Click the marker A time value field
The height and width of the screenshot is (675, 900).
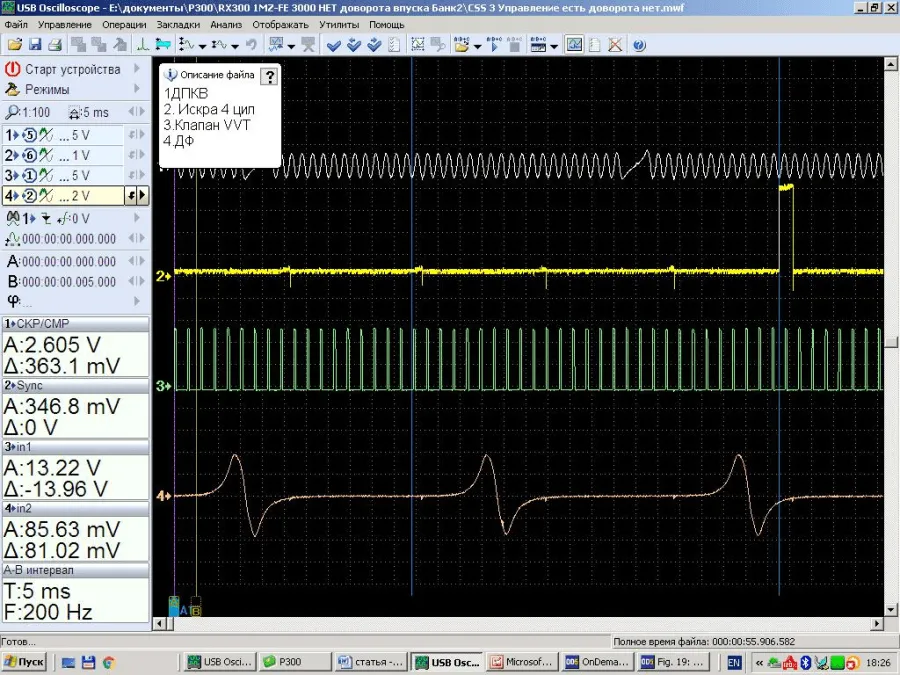pyautogui.click(x=68, y=262)
